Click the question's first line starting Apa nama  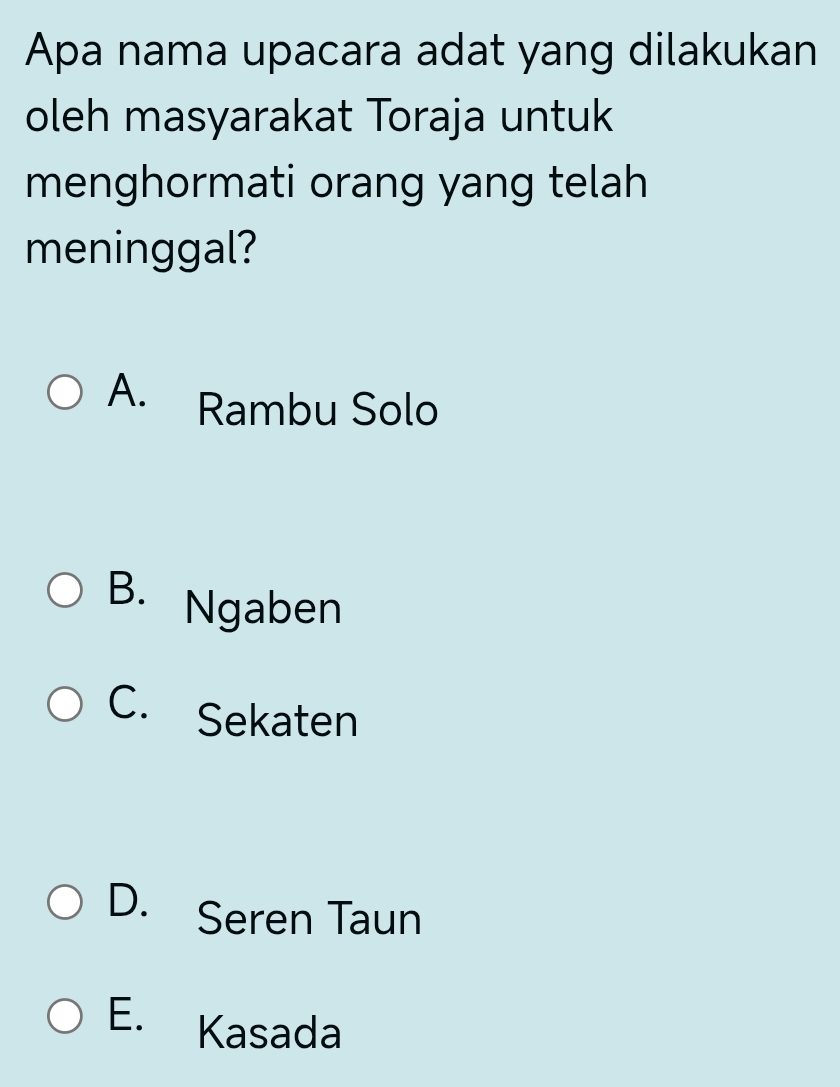coord(421,52)
